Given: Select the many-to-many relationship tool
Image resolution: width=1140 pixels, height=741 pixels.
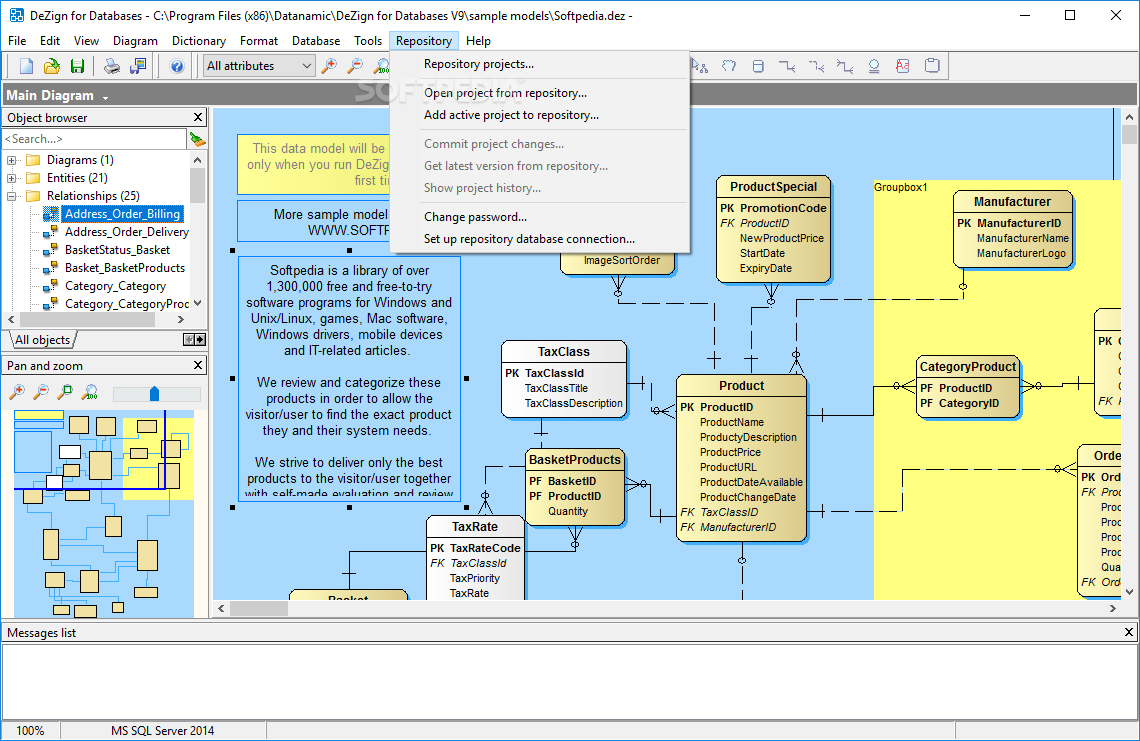Looking at the screenshot, I should pos(845,66).
